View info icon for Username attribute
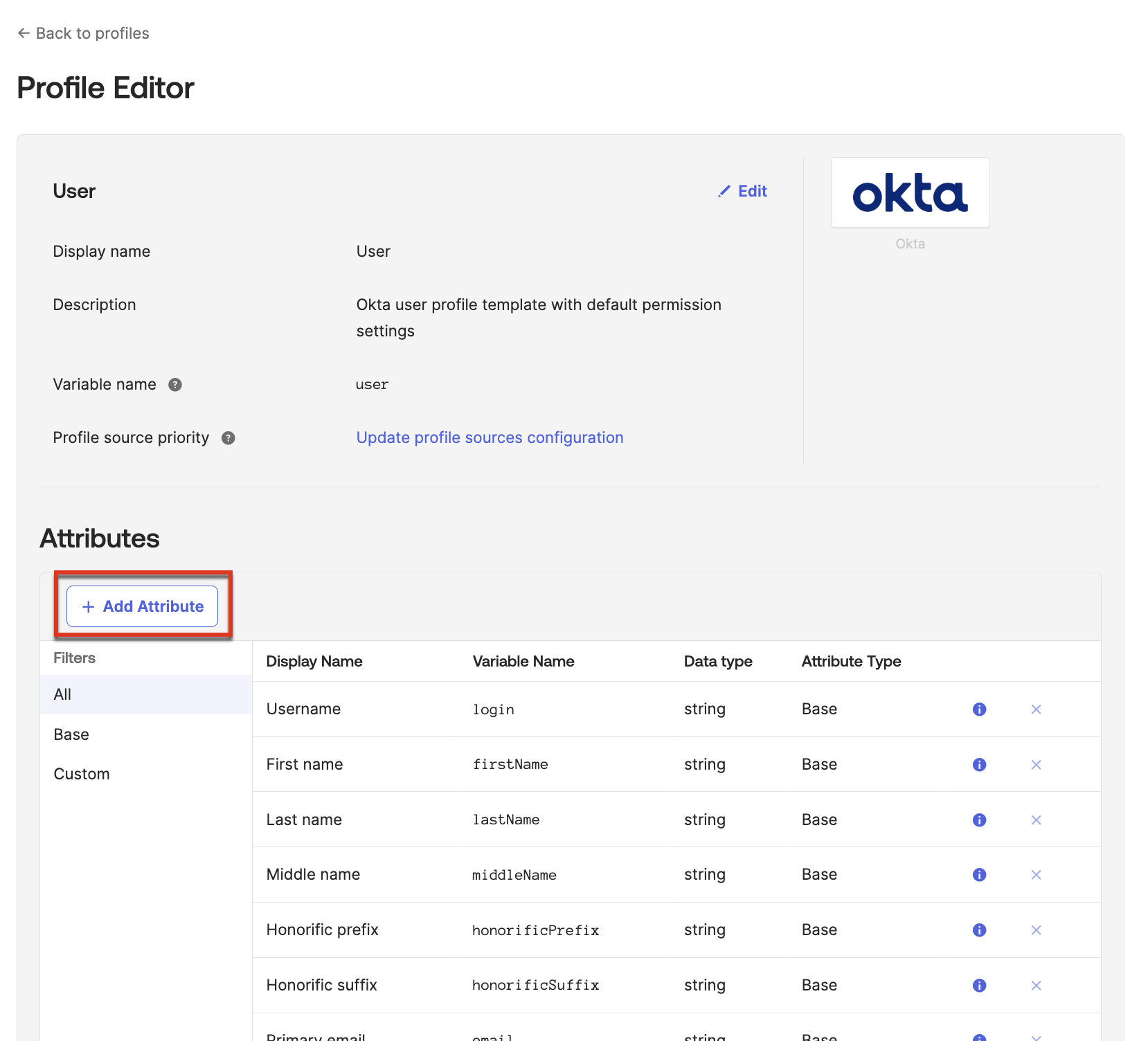The width and height of the screenshot is (1148, 1041). point(979,709)
